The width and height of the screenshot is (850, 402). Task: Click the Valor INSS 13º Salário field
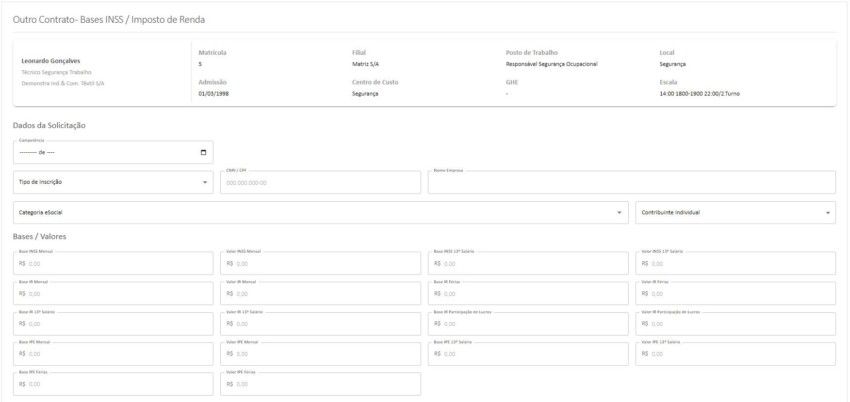point(735,264)
